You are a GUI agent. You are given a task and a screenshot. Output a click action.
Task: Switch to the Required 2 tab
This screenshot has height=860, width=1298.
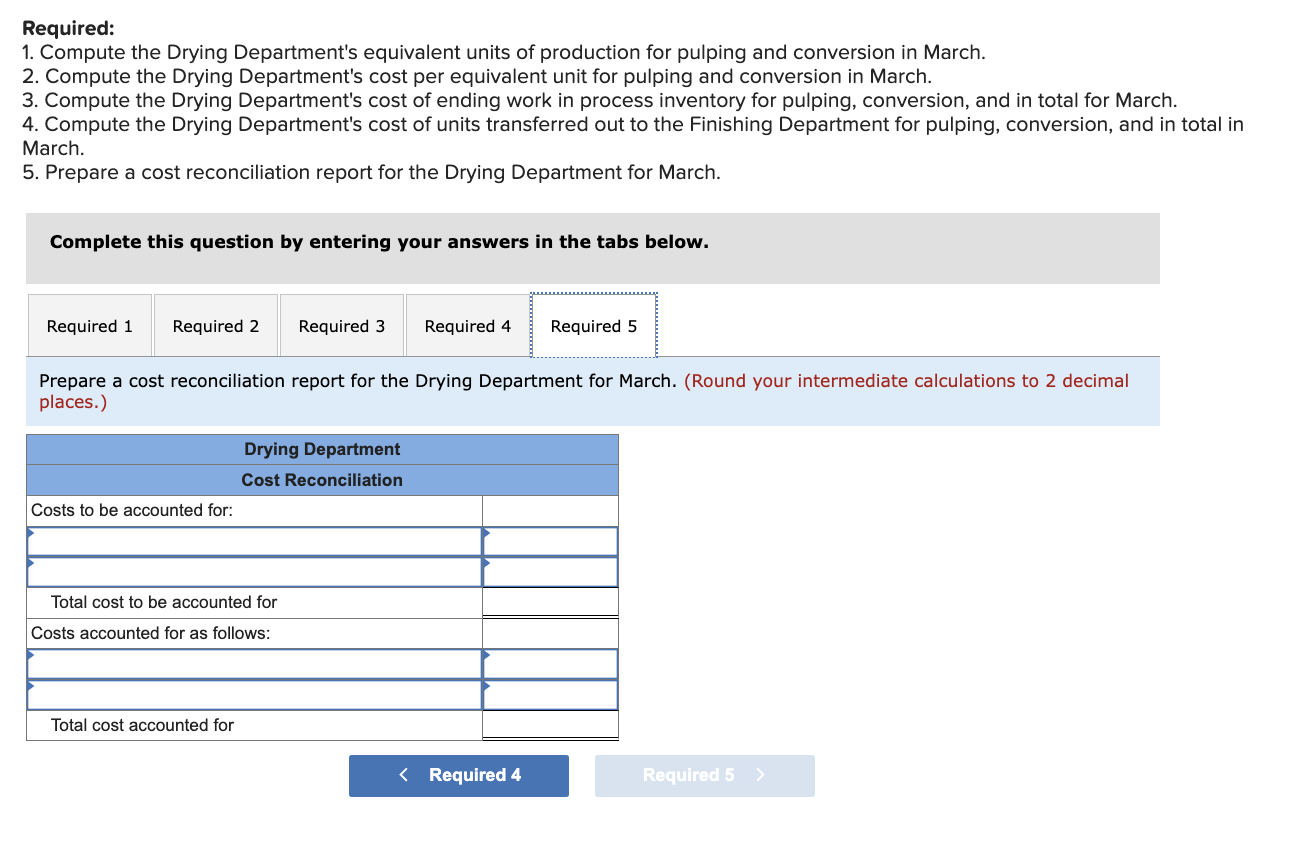pyautogui.click(x=216, y=326)
